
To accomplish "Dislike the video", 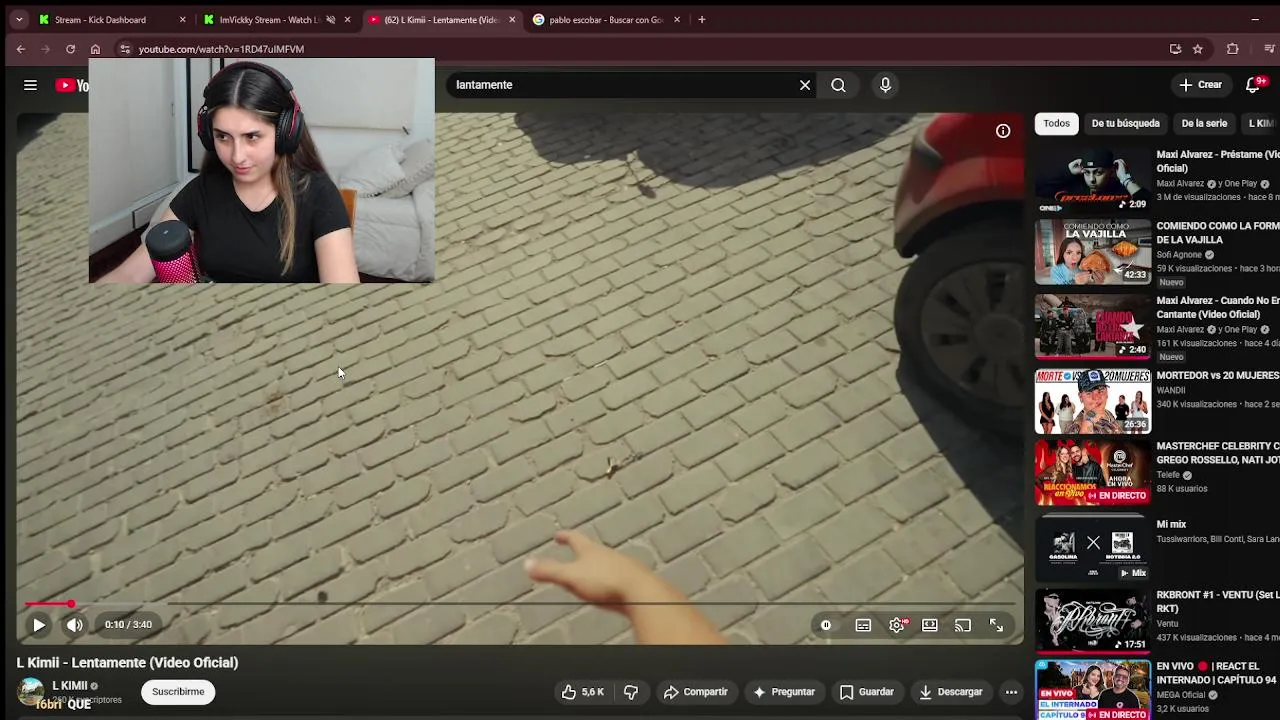I will (631, 692).
